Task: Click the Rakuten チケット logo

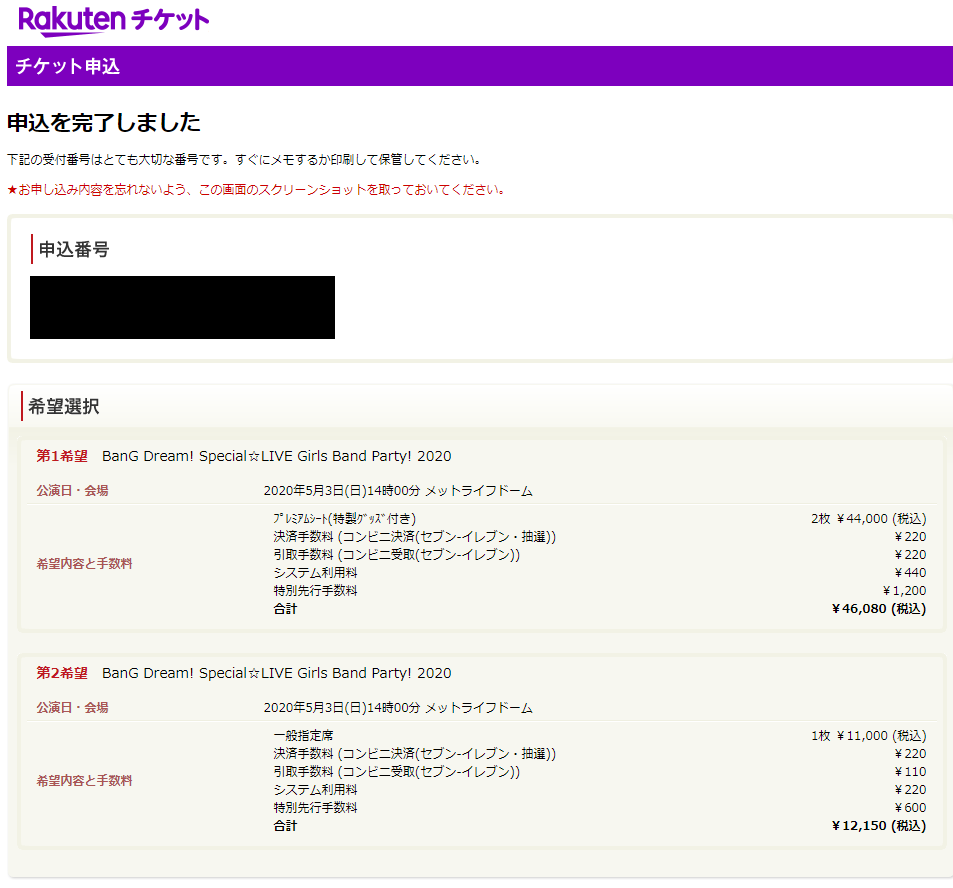Action: tap(114, 21)
